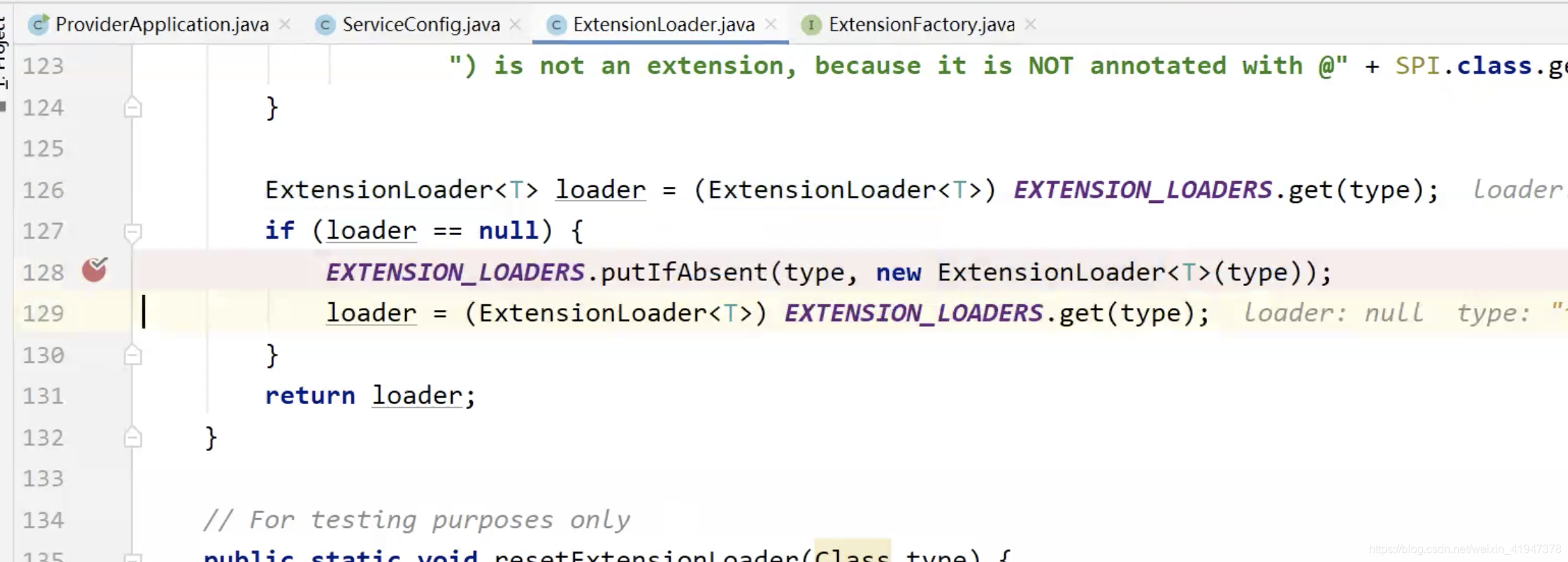
Task: Close the ExtensionFactory.java tab
Action: pos(1030,25)
